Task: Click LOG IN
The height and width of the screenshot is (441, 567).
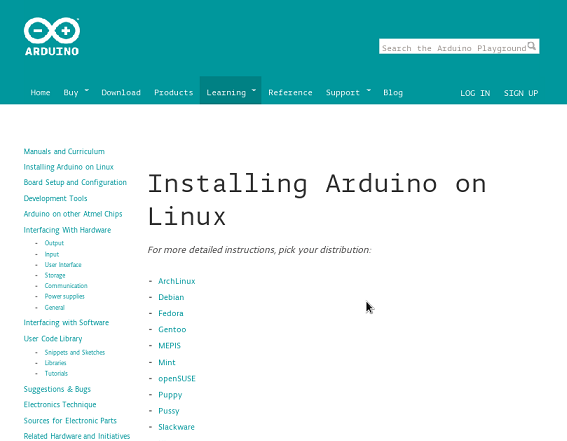Action: 475,93
